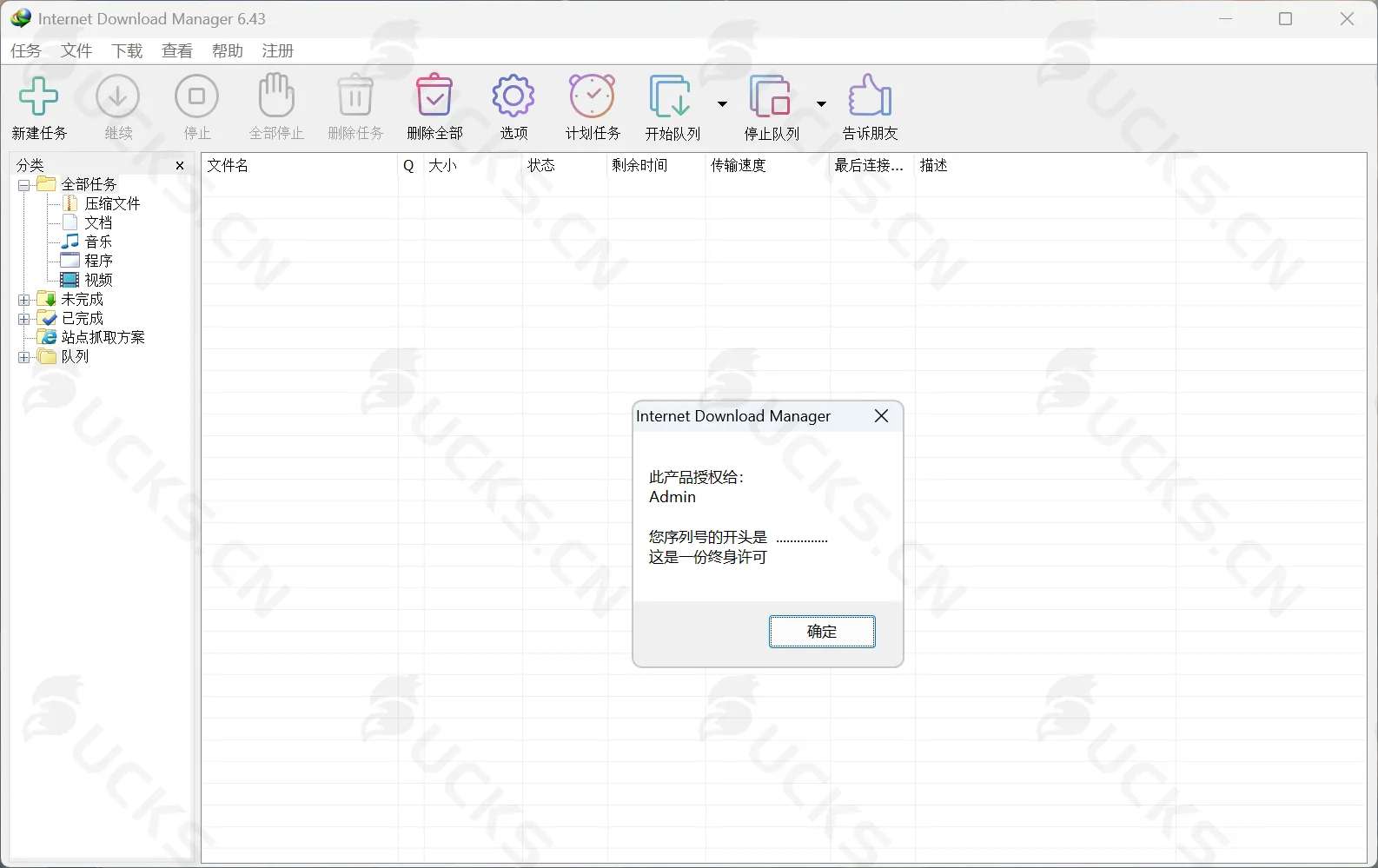Select 已完成 folder
Viewport: 1378px width, 868px height.
tap(82, 318)
